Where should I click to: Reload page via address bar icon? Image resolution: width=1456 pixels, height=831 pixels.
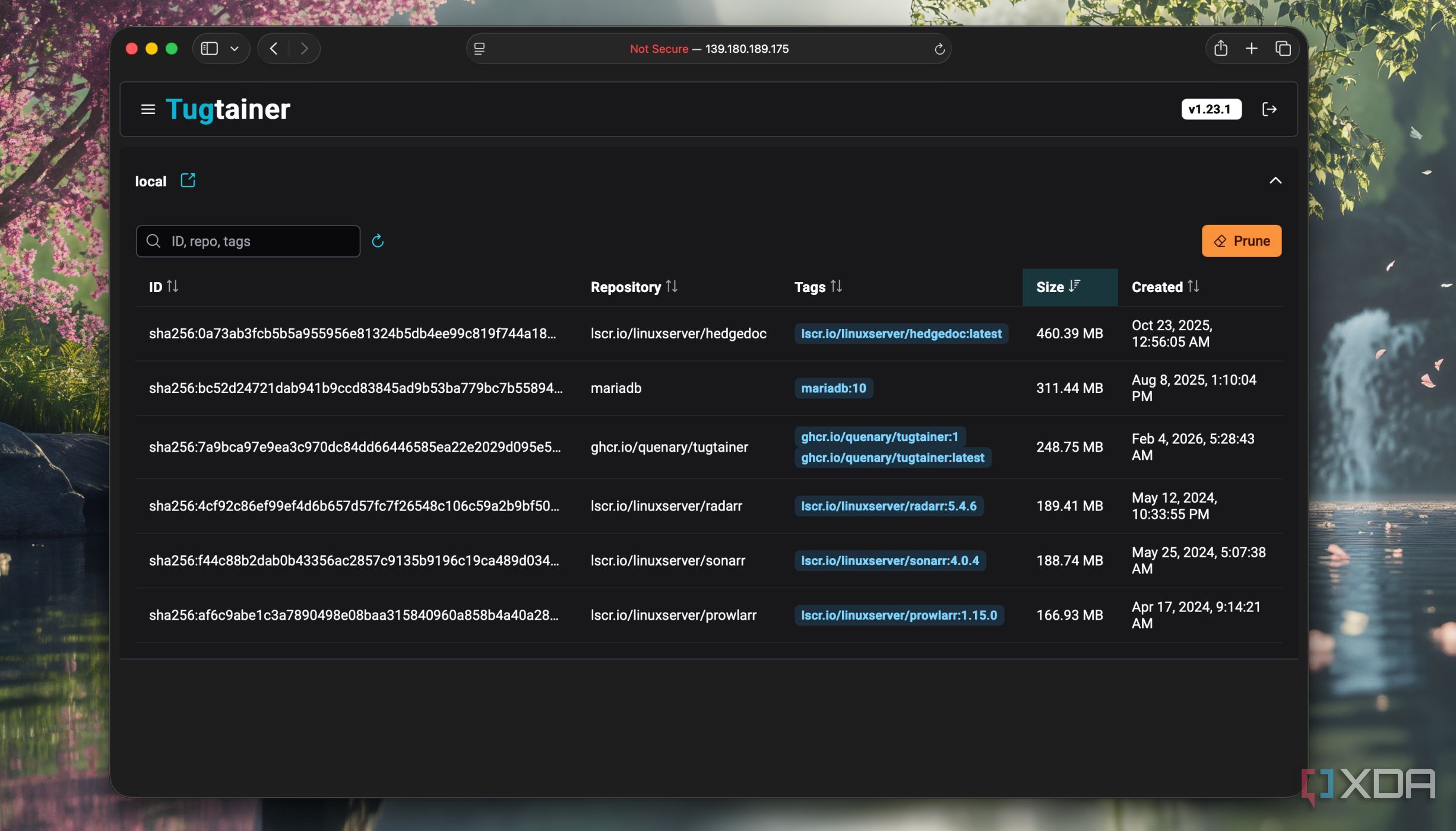(x=939, y=49)
